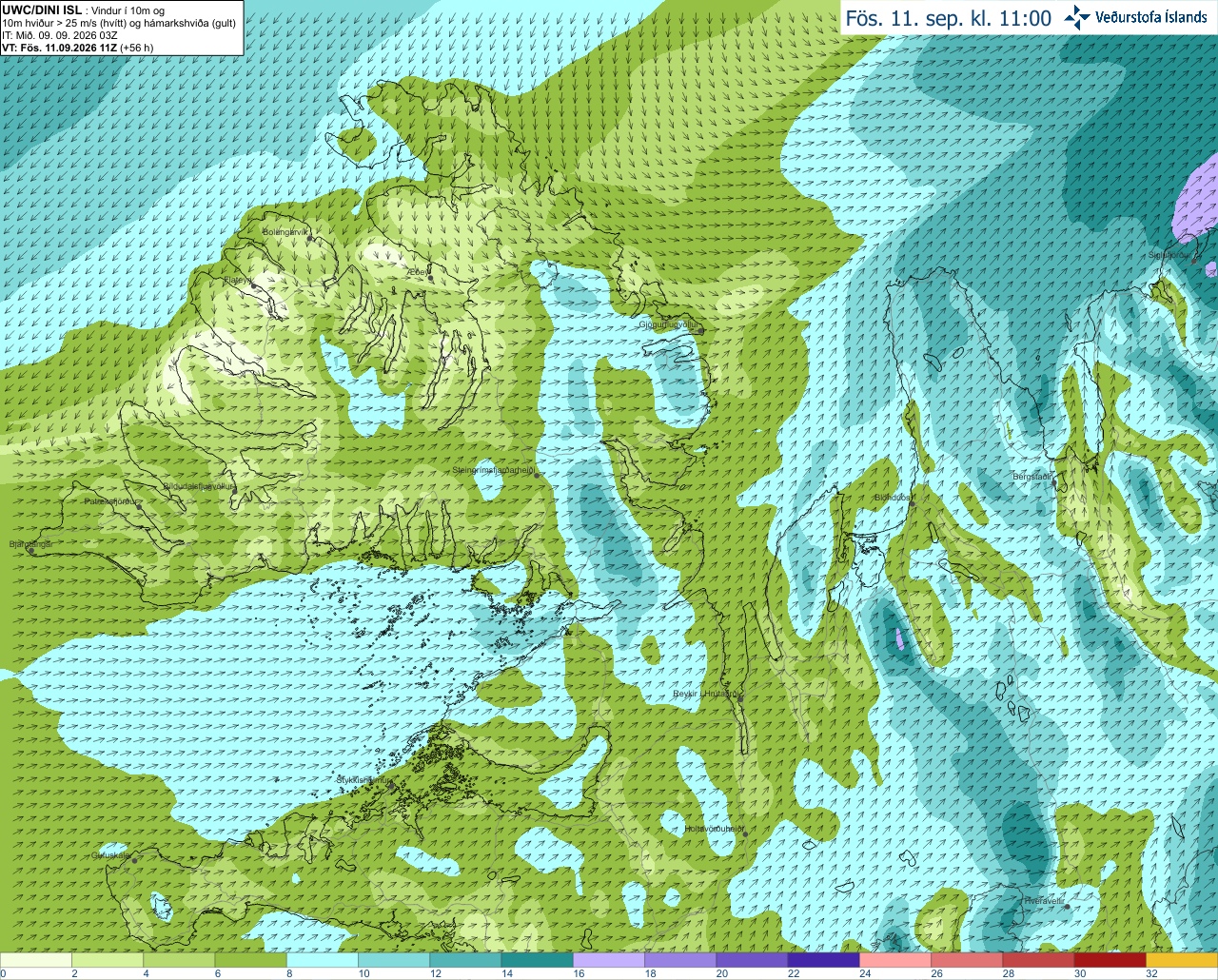Select the Patreksfjörður station dot
1218x980 pixels.
(139, 507)
